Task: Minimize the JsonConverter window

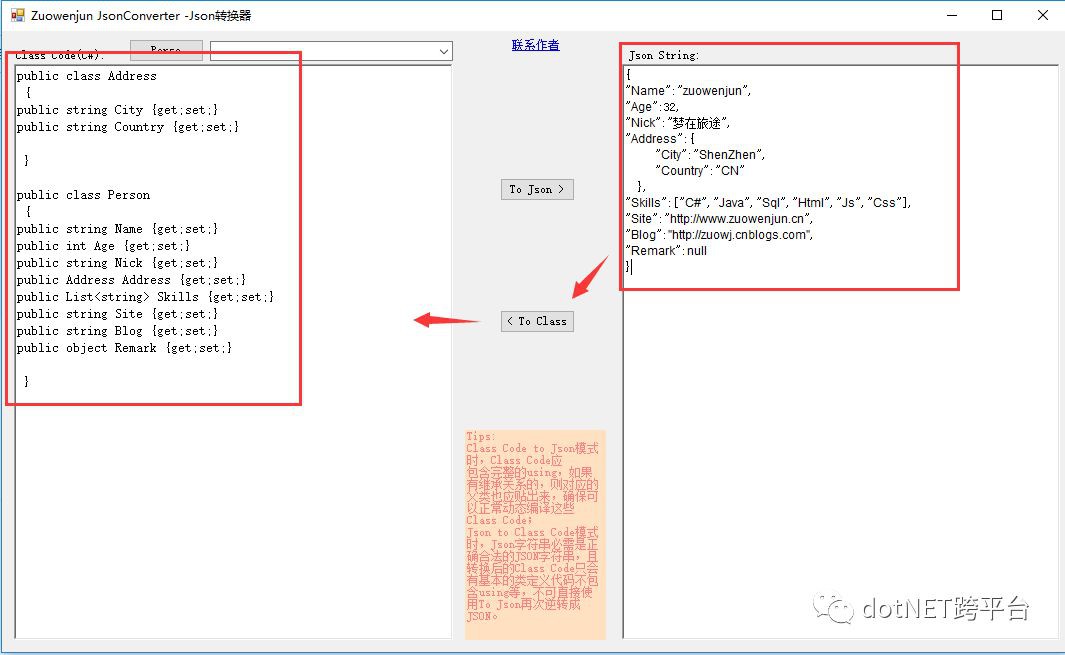Action: tap(952, 15)
